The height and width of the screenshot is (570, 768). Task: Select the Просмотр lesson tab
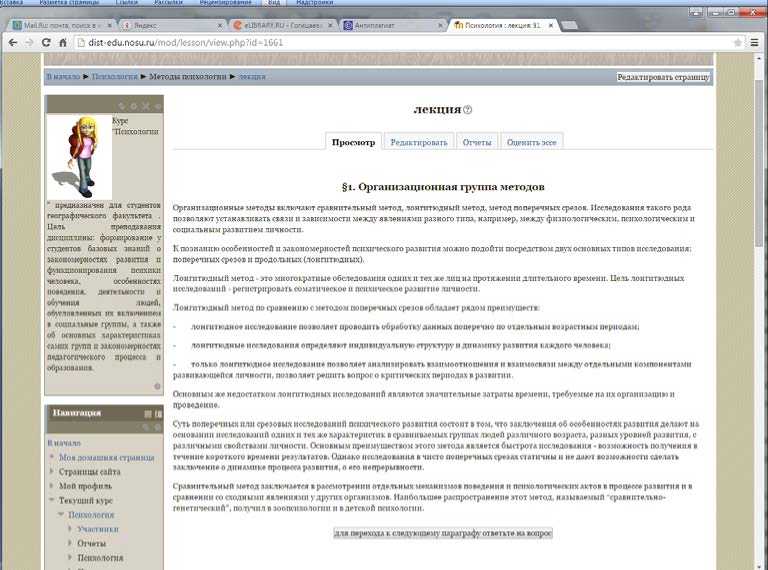353,142
